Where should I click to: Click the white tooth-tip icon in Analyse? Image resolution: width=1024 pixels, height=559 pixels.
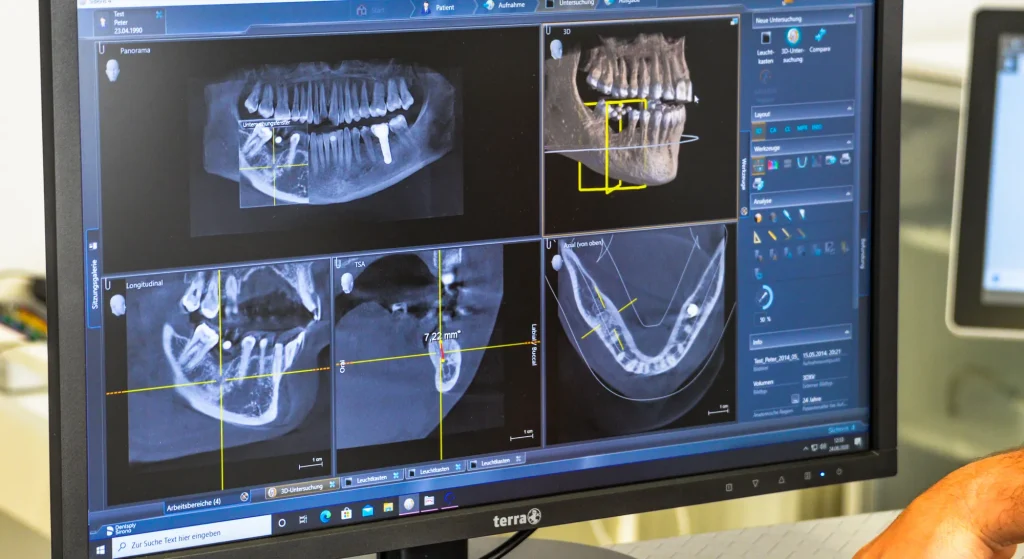point(802,214)
